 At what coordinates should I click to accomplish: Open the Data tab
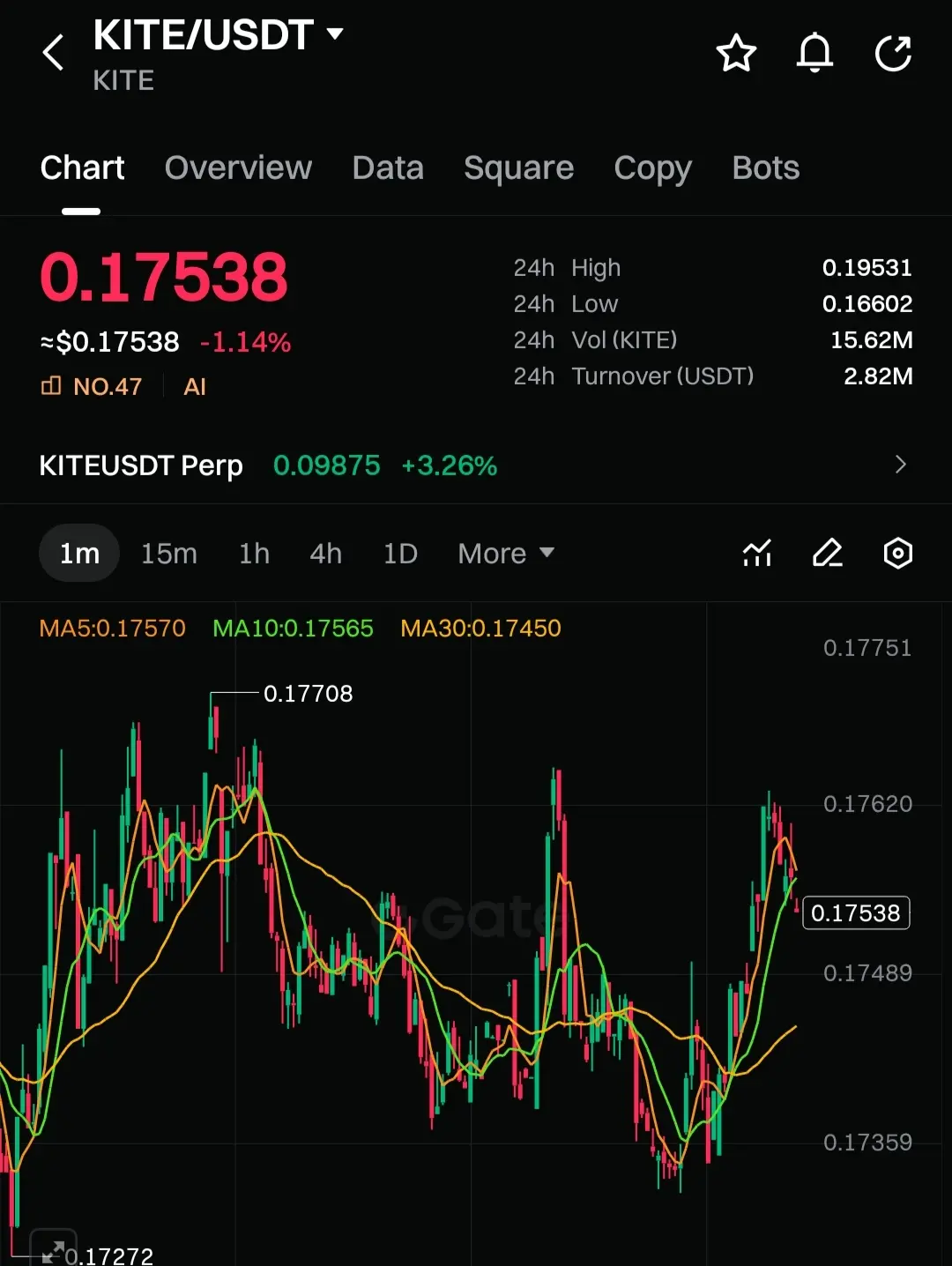[388, 168]
